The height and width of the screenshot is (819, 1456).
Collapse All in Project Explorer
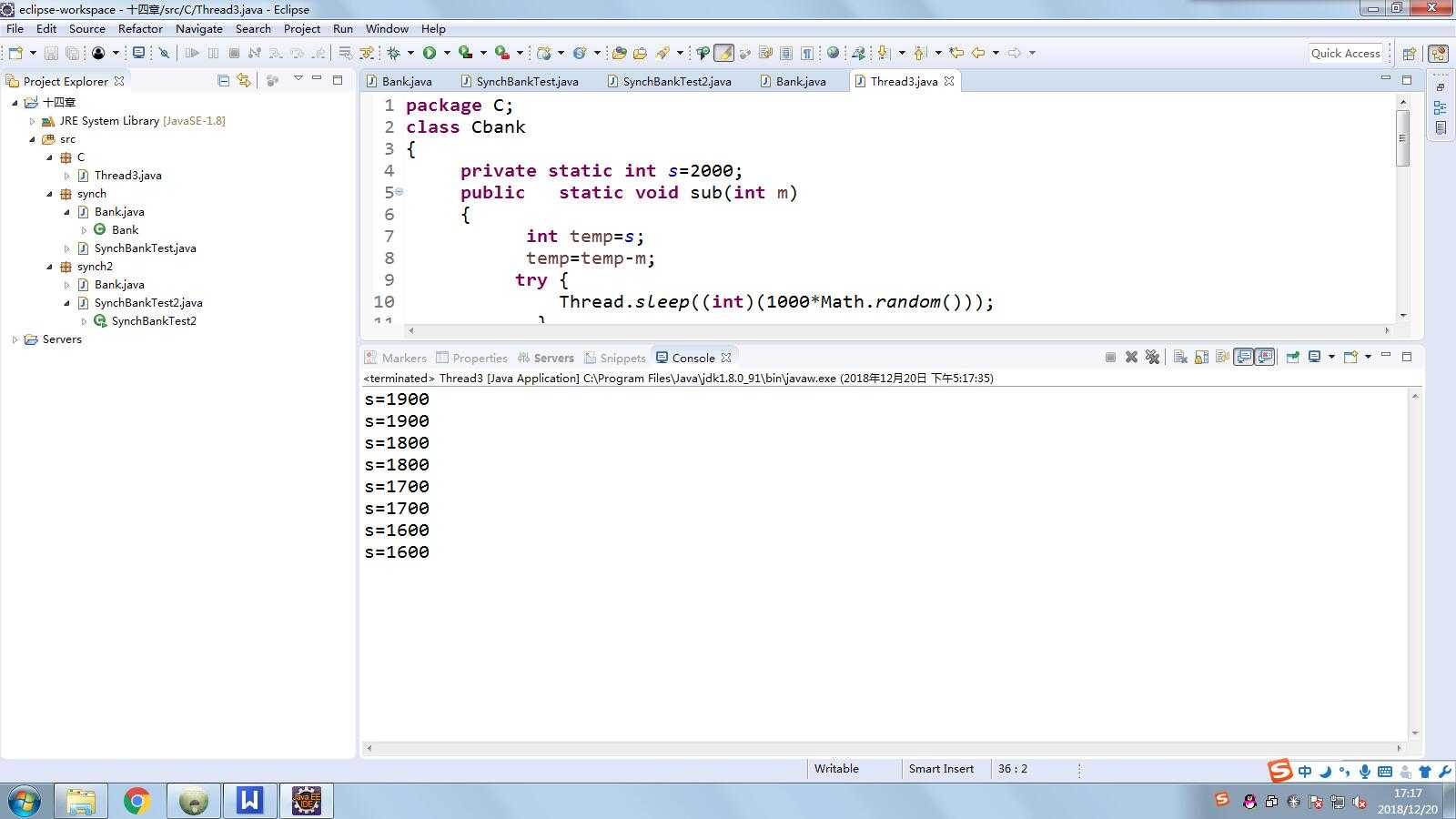coord(223,80)
